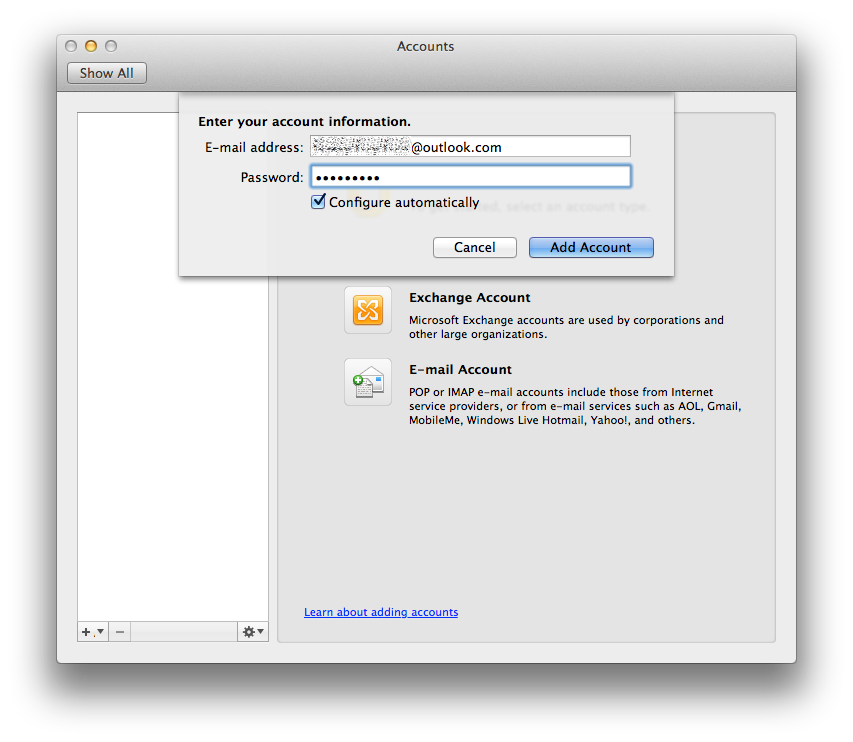Image resolution: width=853 pixels, height=742 pixels.
Task: Click the 'Enter your account information.' heading
Action: tap(304, 121)
